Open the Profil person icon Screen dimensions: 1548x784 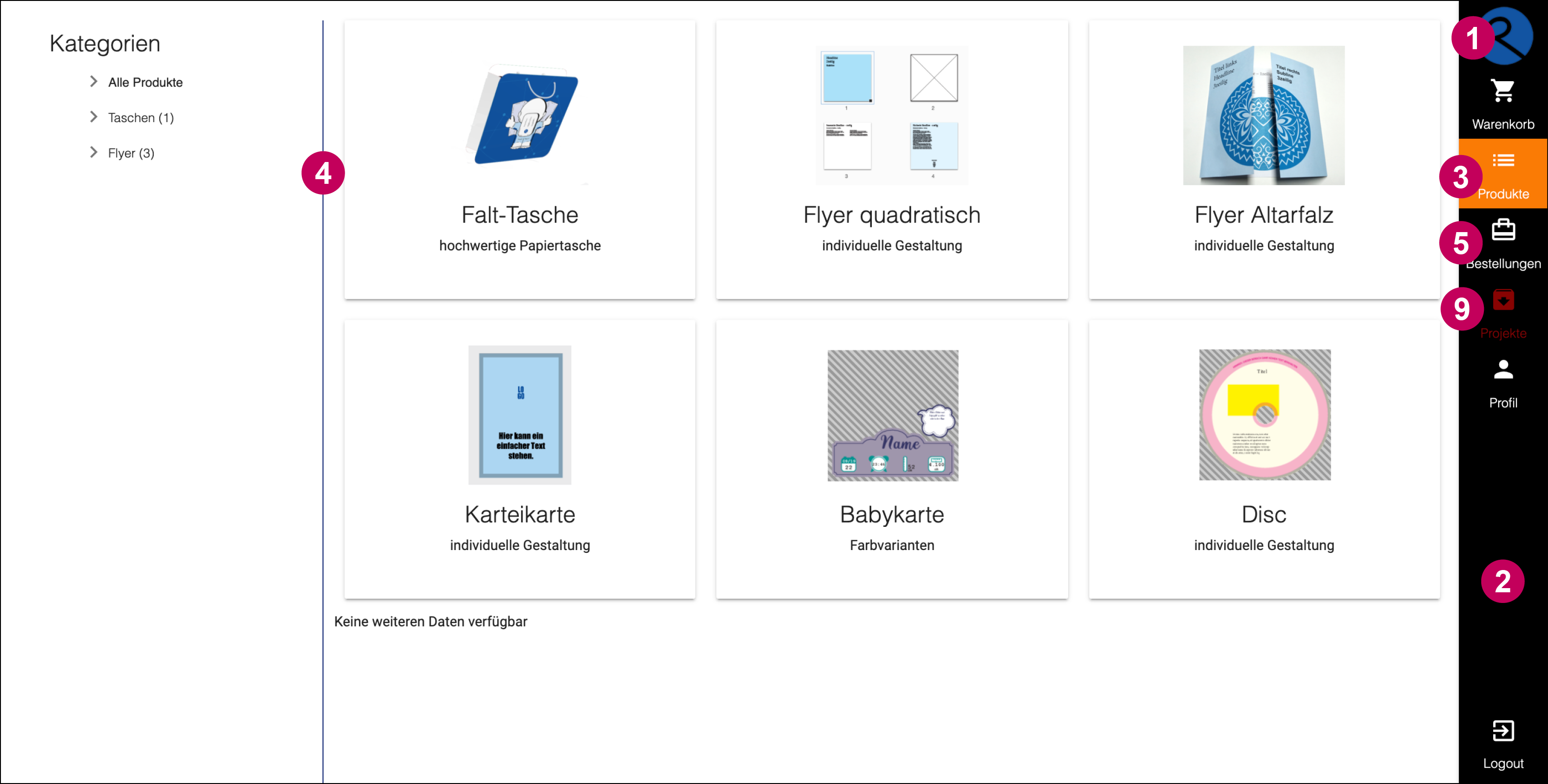(1503, 369)
